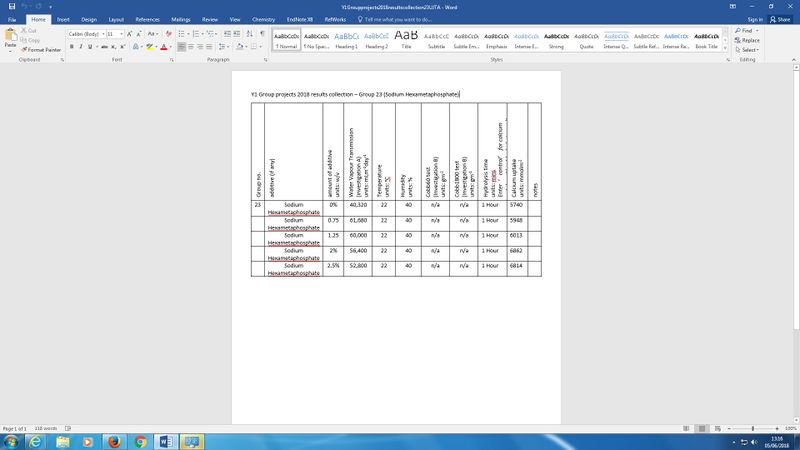Click the Copy command
The height and width of the screenshot is (450, 800).
click(x=31, y=40)
